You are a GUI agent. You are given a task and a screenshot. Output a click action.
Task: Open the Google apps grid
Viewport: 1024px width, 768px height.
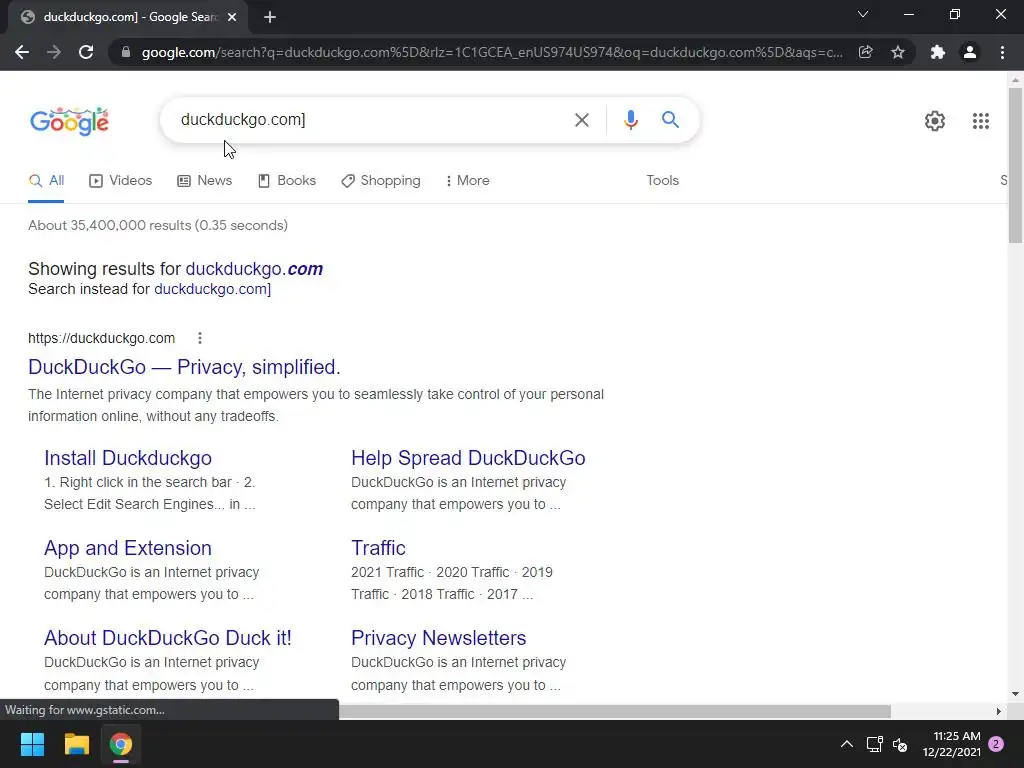[x=980, y=121]
